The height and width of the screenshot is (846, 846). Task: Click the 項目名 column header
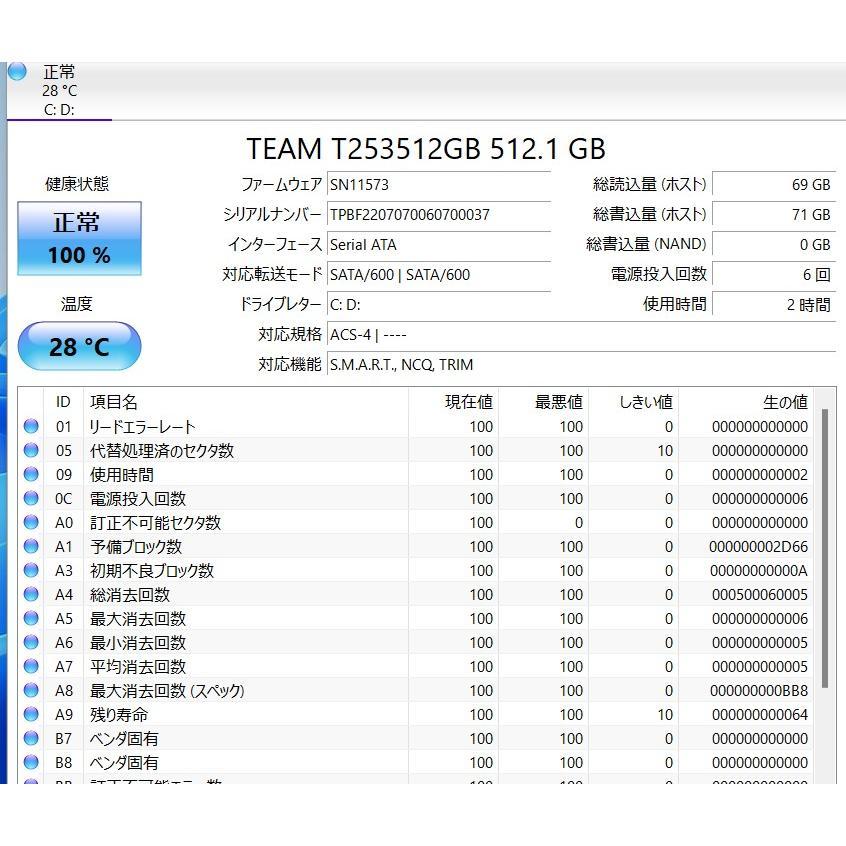(x=246, y=402)
